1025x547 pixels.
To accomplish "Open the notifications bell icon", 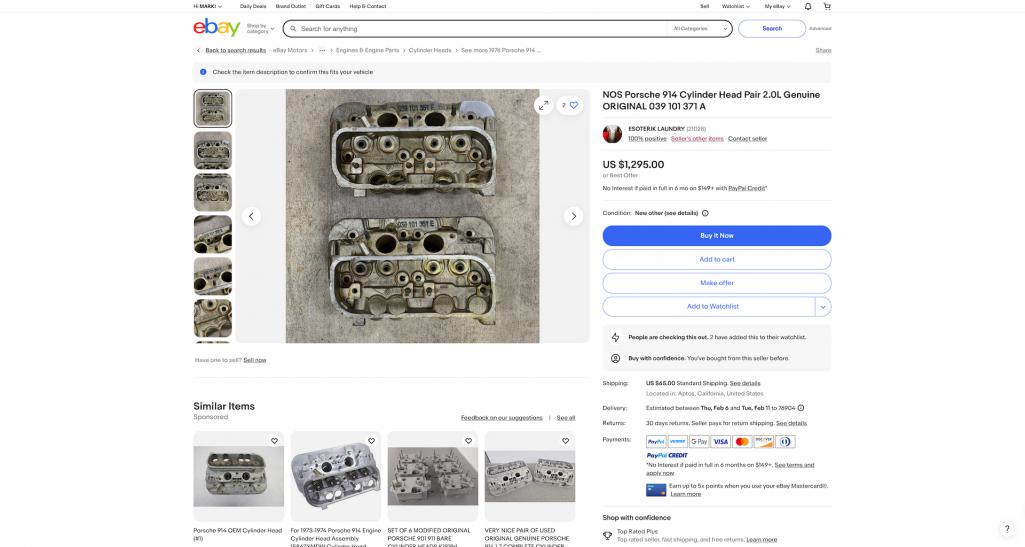I will coord(808,7).
